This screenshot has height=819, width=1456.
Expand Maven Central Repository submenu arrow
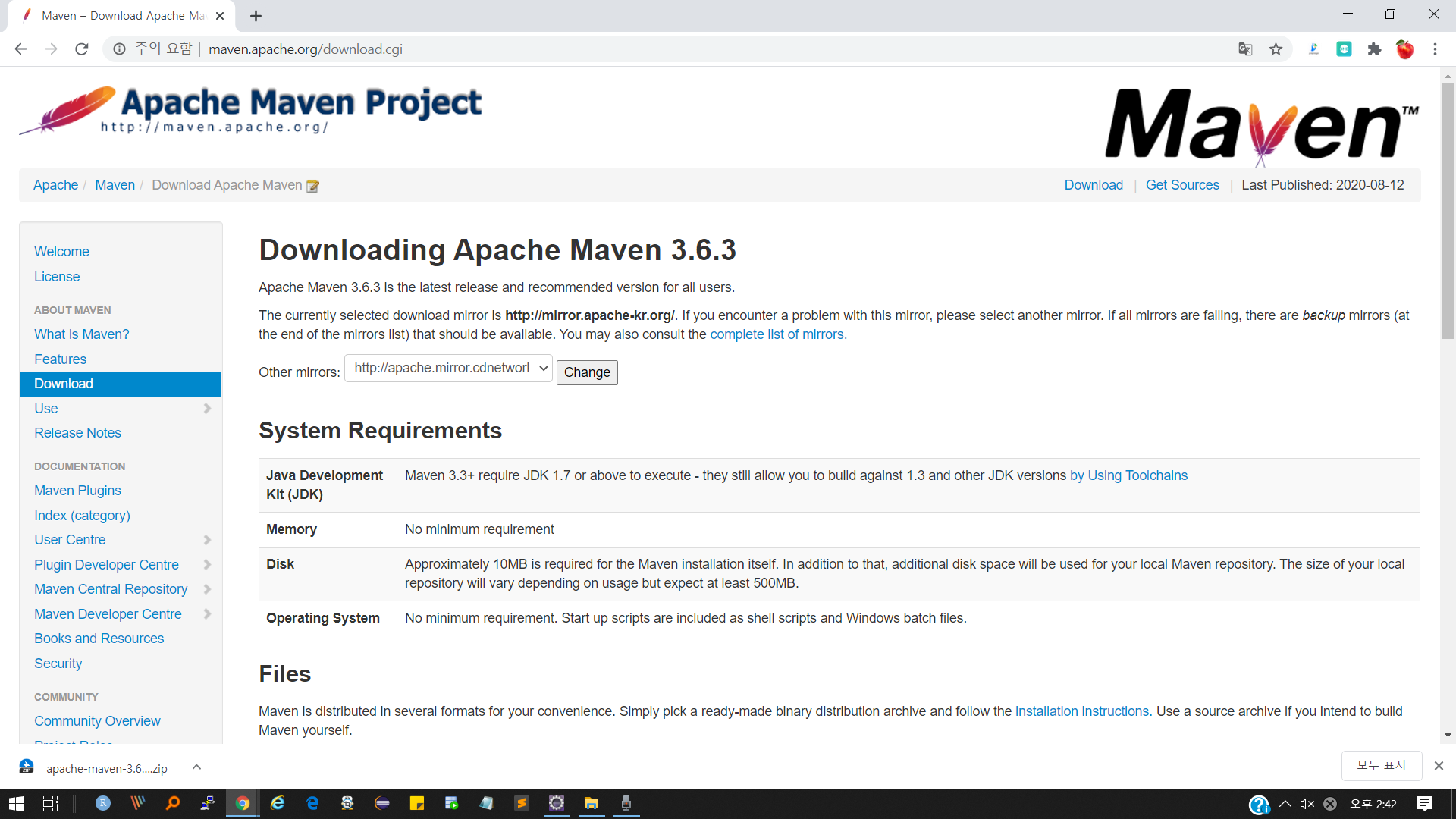[207, 589]
